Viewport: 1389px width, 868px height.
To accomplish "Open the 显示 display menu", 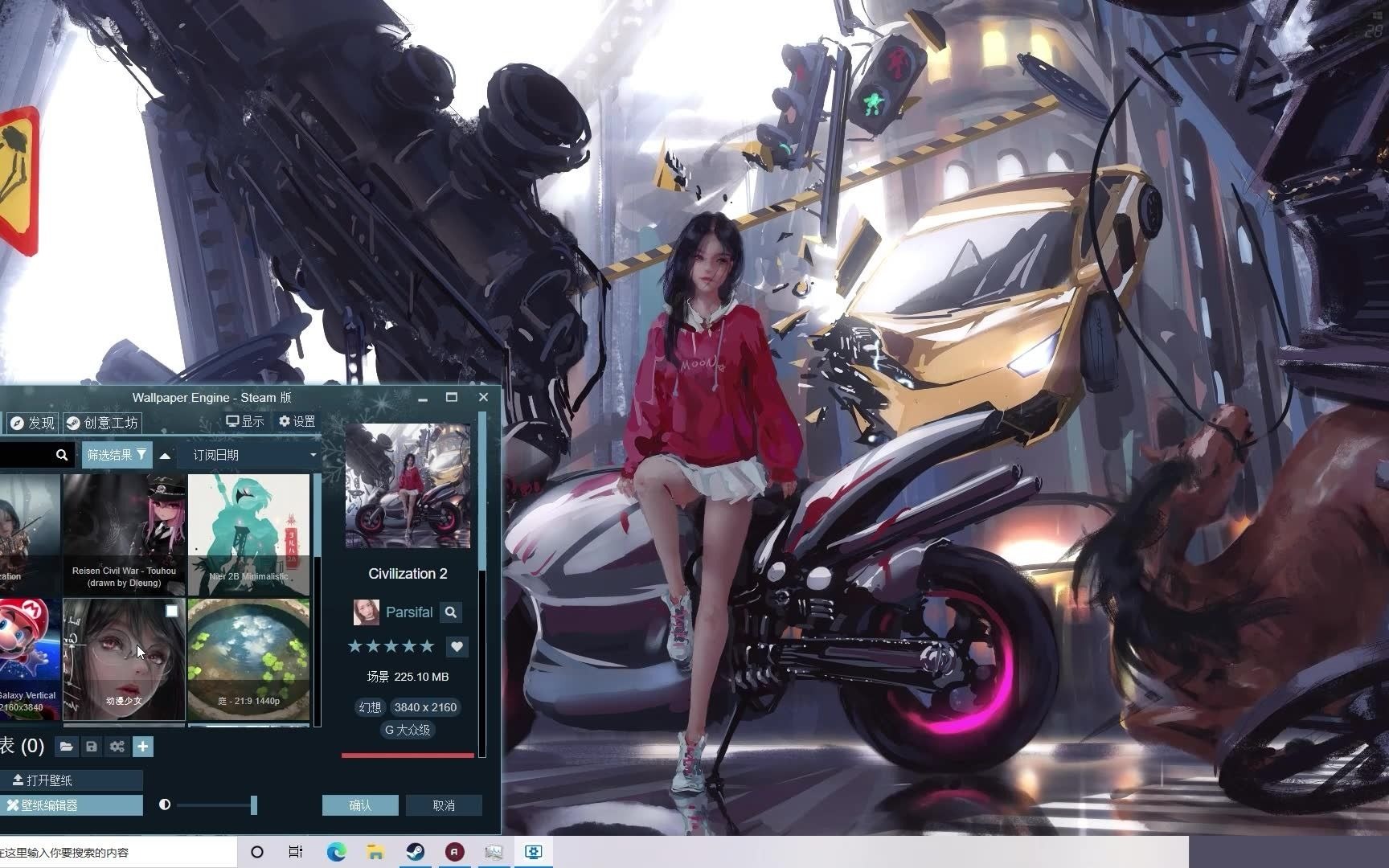I will 245,421.
